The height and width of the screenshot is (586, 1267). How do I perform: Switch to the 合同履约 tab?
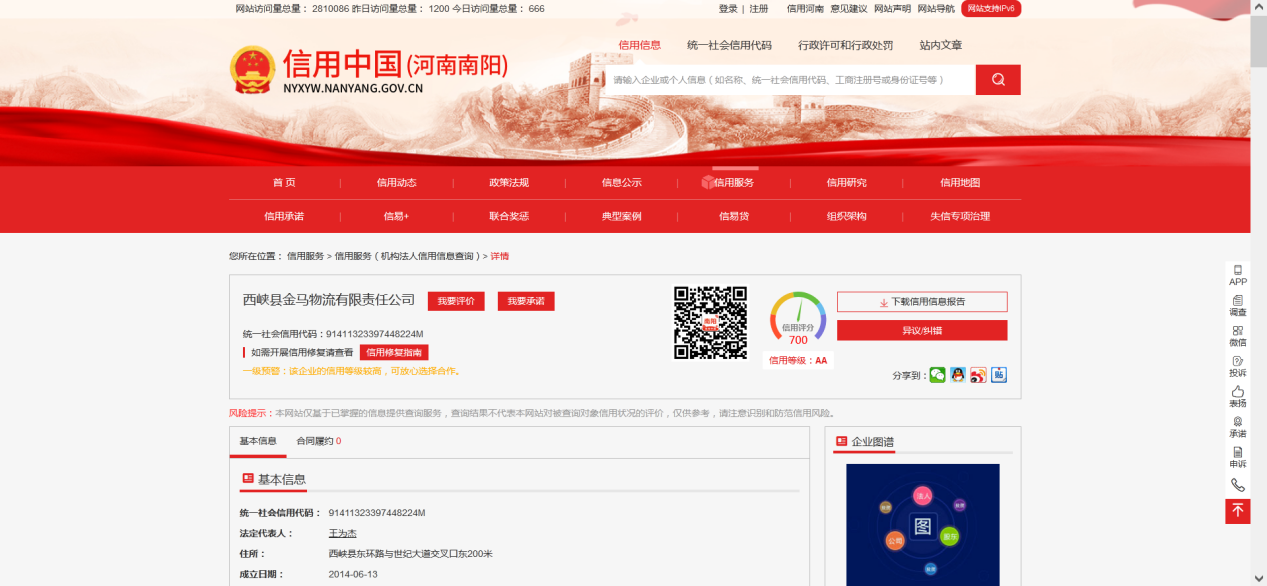(319, 441)
